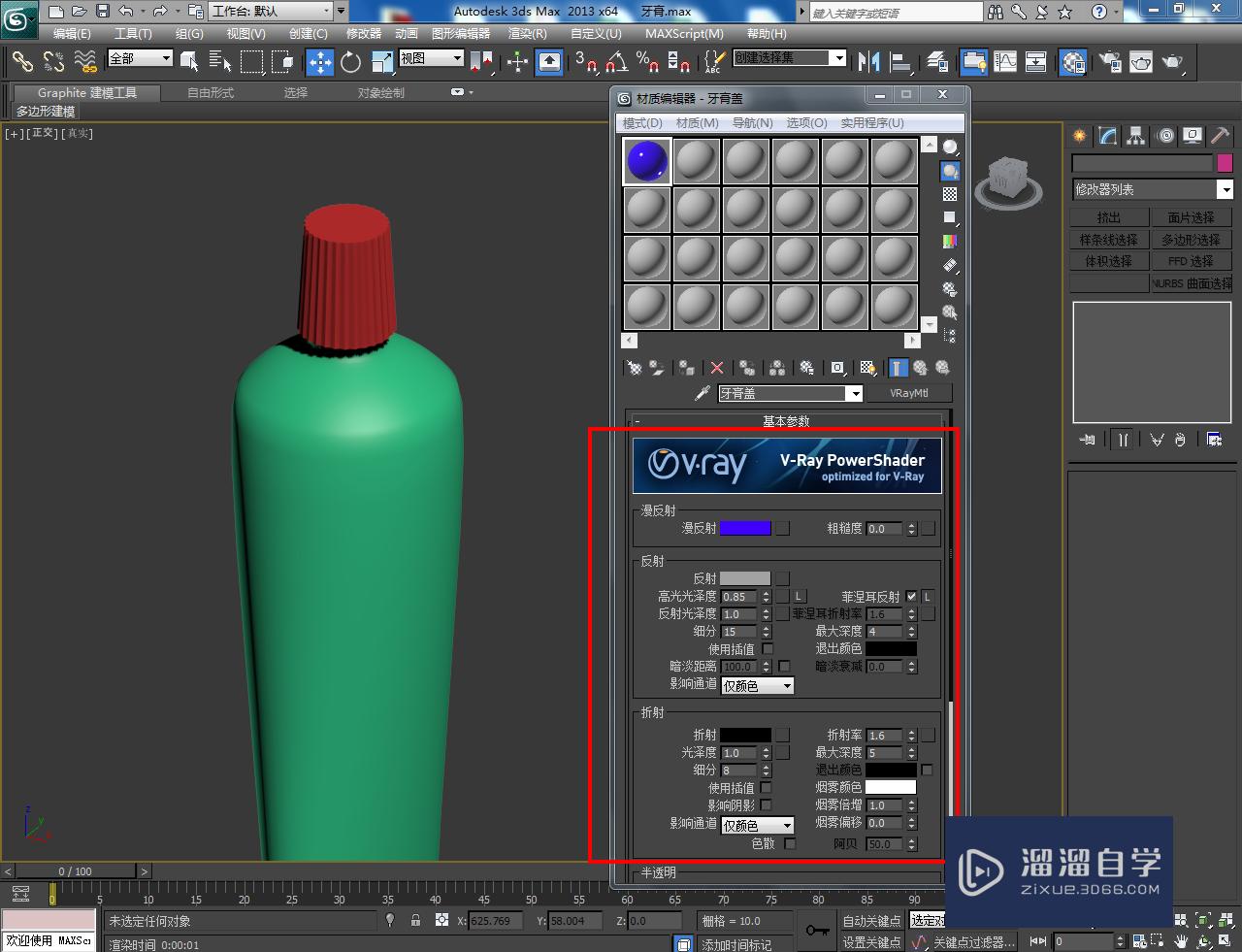Click 设置关键点 Set Key button
Image resolution: width=1242 pixels, height=952 pixels.
pos(872,941)
